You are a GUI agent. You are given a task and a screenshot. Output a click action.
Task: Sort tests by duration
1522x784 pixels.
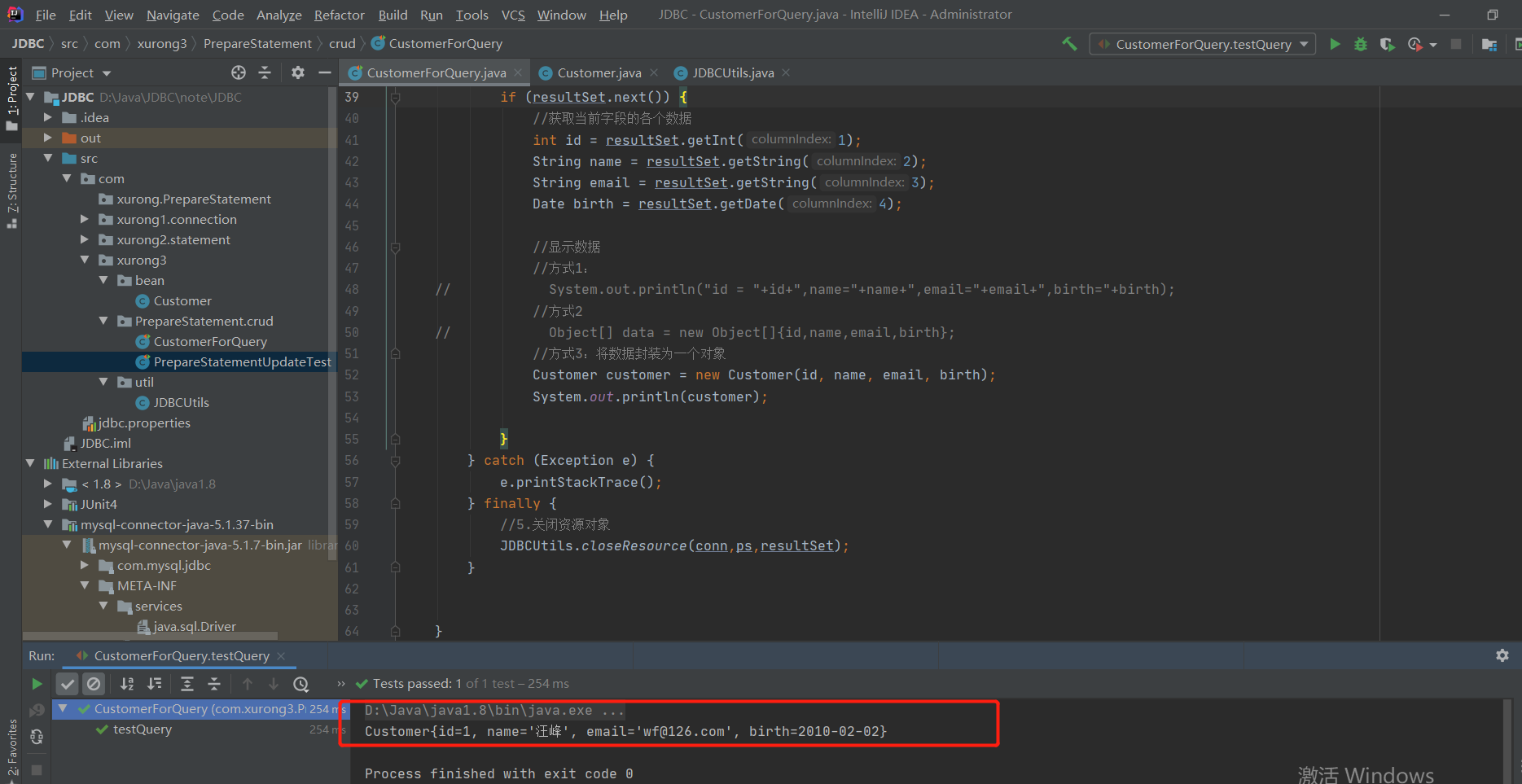(x=154, y=684)
